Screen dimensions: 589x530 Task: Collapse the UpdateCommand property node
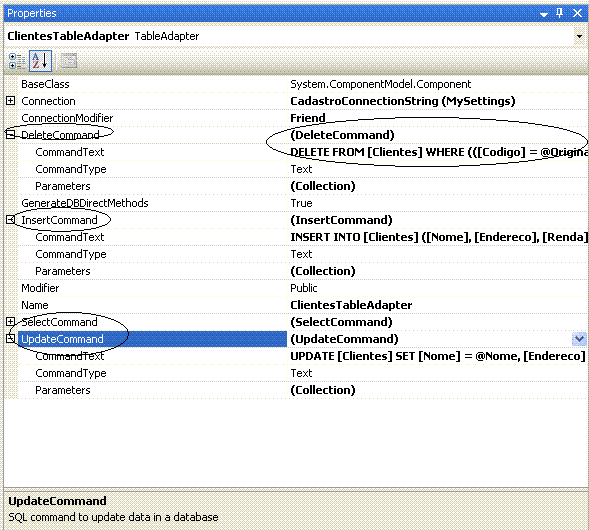click(11, 338)
